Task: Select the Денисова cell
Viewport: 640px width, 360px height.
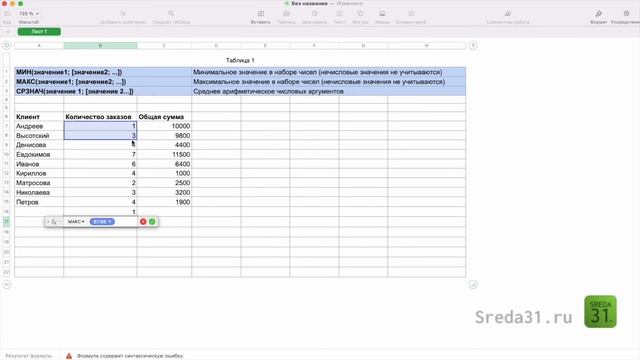Action: pos(39,145)
